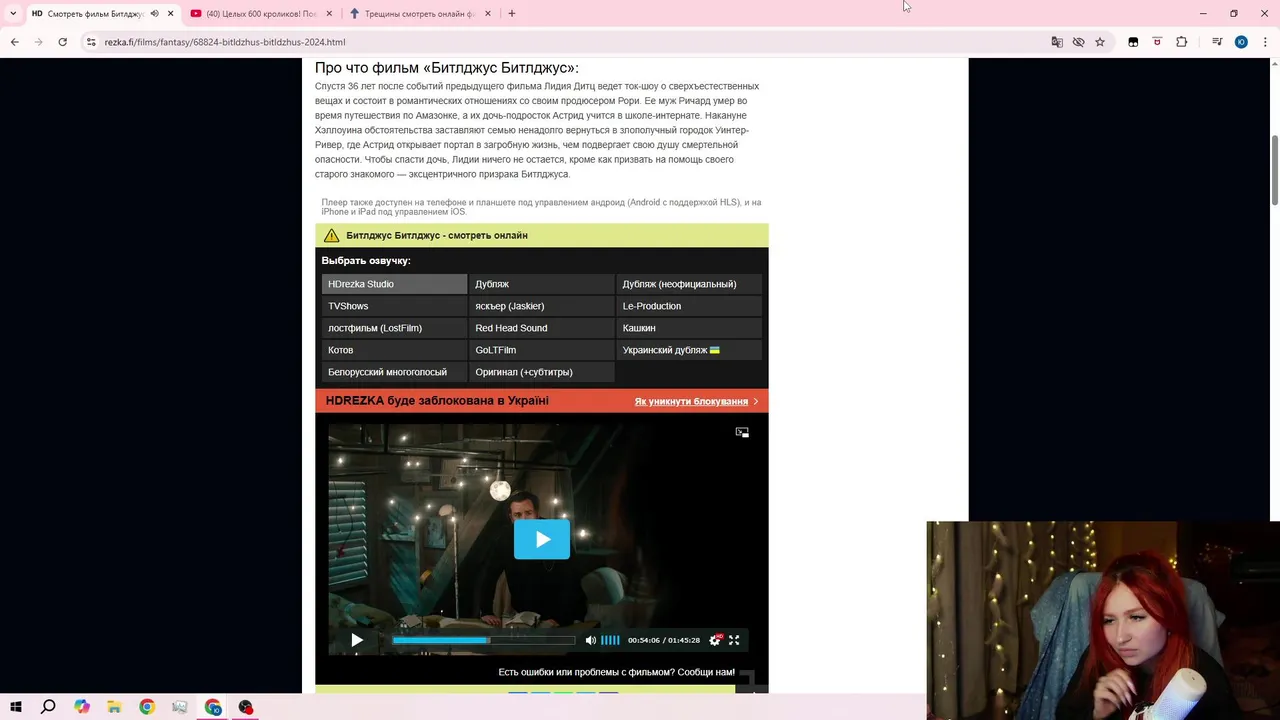View site information icon in address bar
This screenshot has height=720, width=1280.
(x=91, y=42)
